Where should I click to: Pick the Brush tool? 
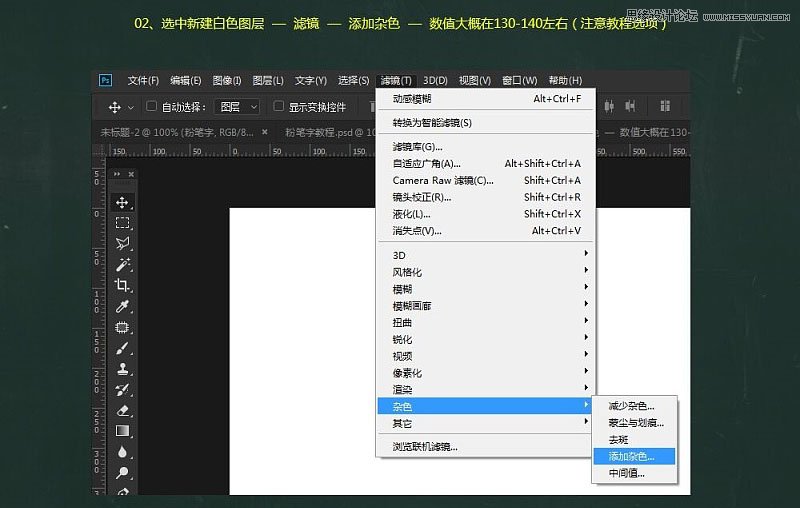123,348
